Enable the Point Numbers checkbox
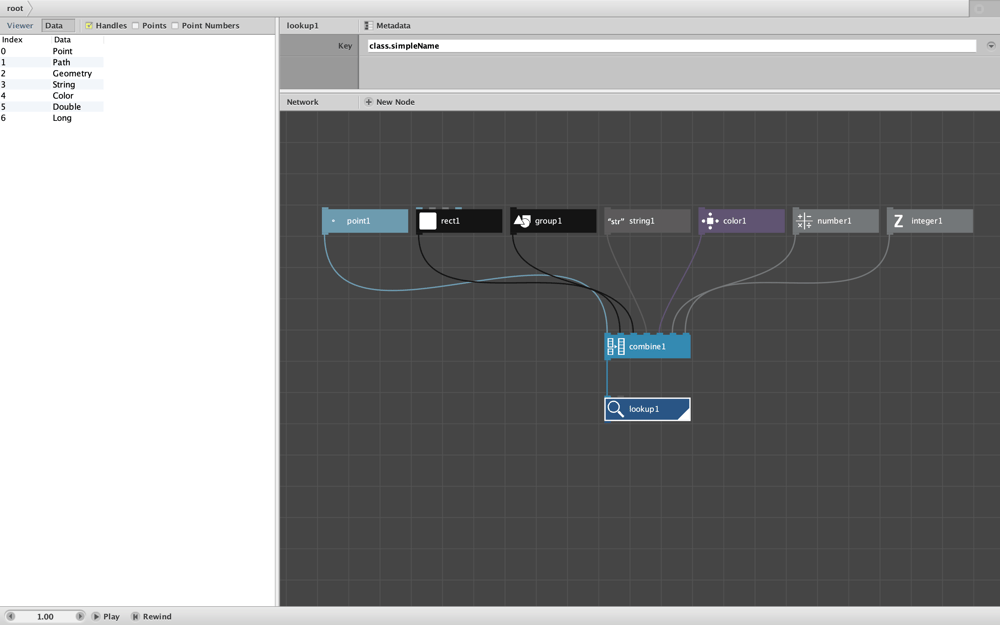Image resolution: width=1000 pixels, height=625 pixels. [x=175, y=26]
